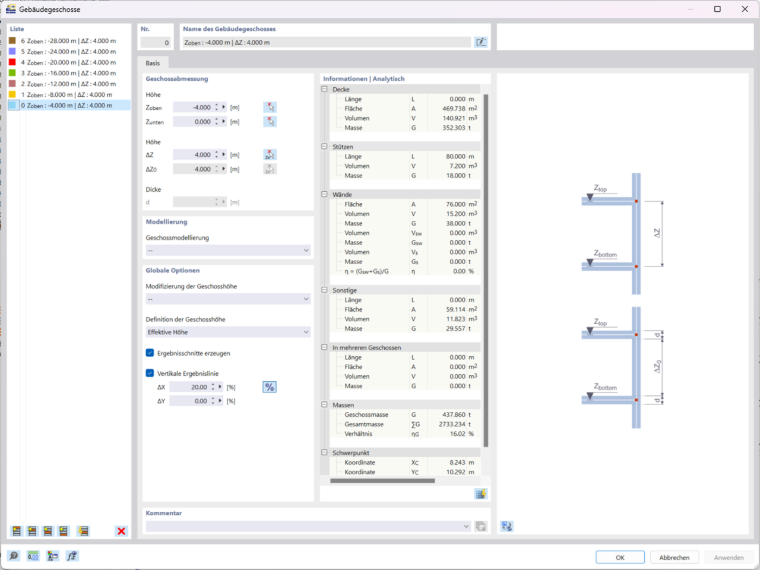Click the third bottom toolbar icon
760x570 pixels.
[52, 555]
